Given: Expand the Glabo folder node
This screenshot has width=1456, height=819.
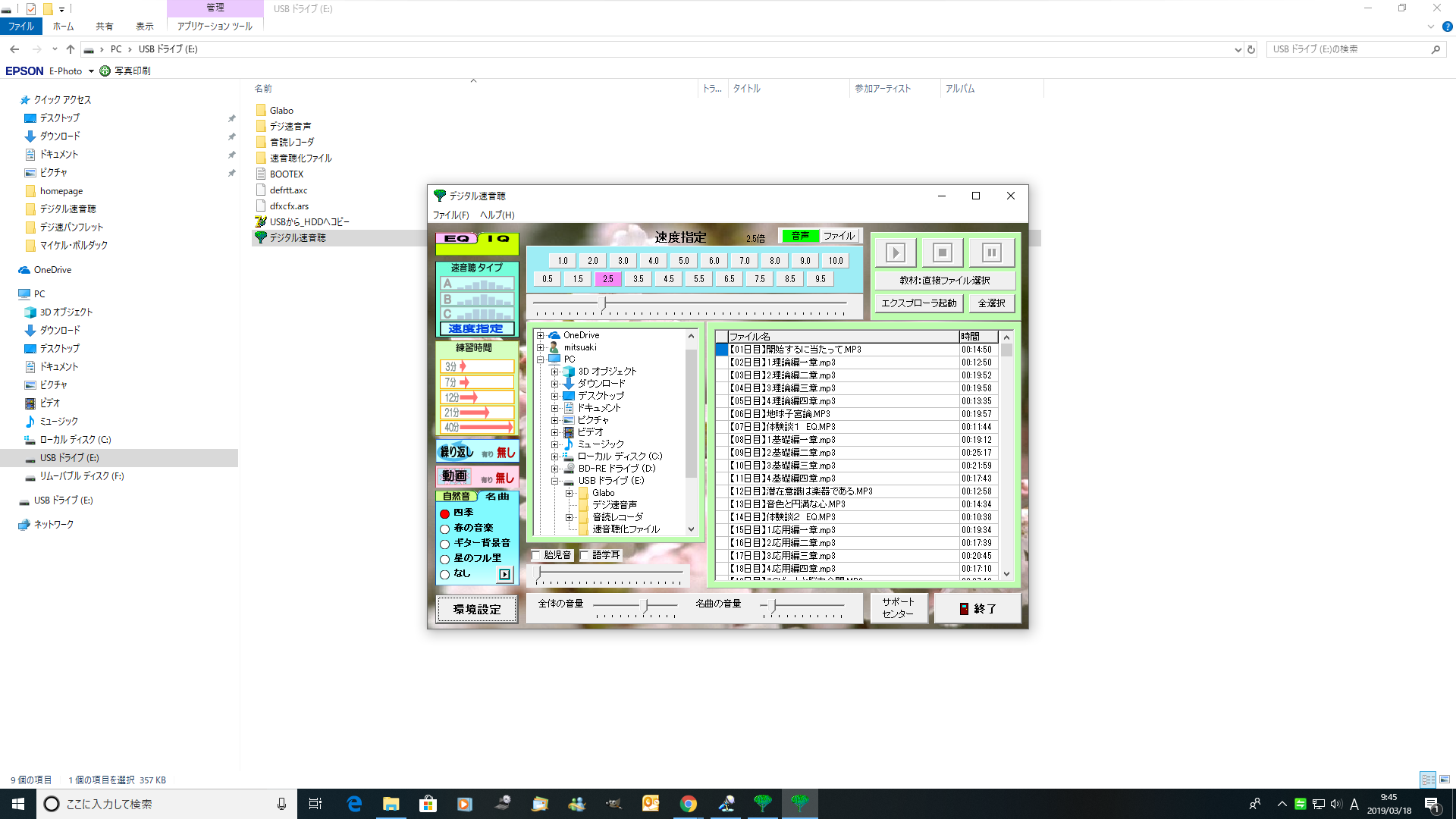Looking at the screenshot, I should [x=569, y=493].
